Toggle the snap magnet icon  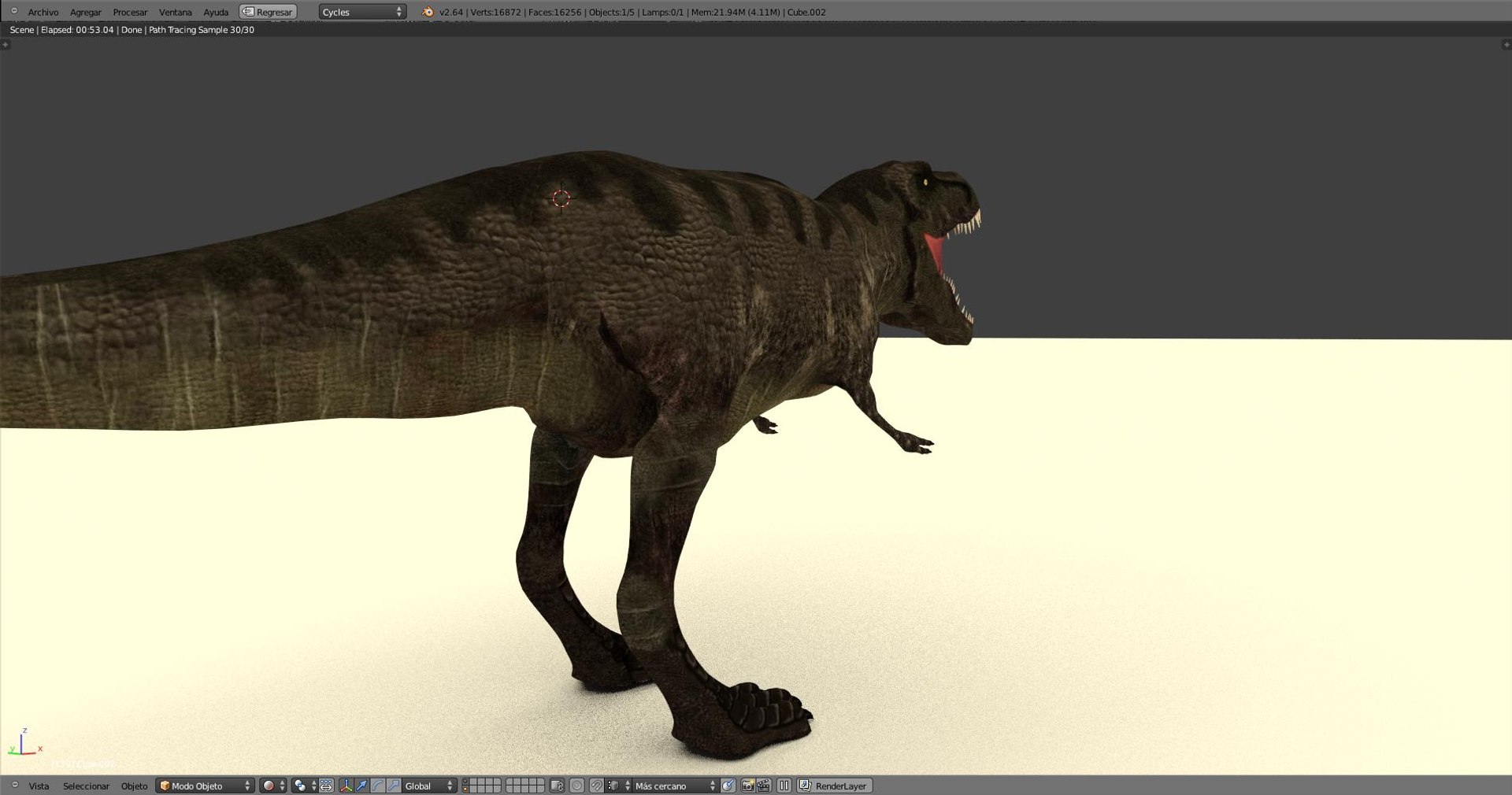point(596,786)
